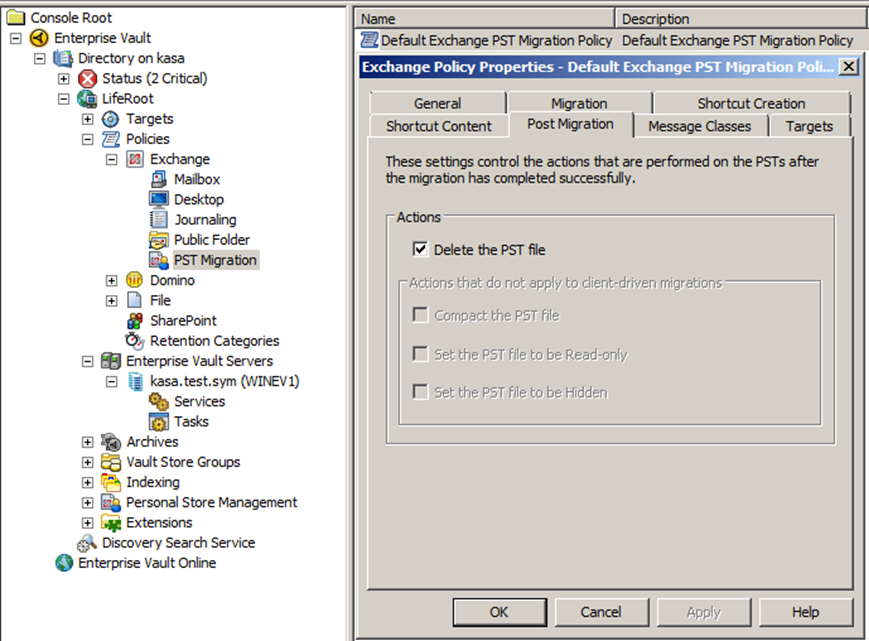
Task: Check Compact the PST file
Action: (x=420, y=315)
